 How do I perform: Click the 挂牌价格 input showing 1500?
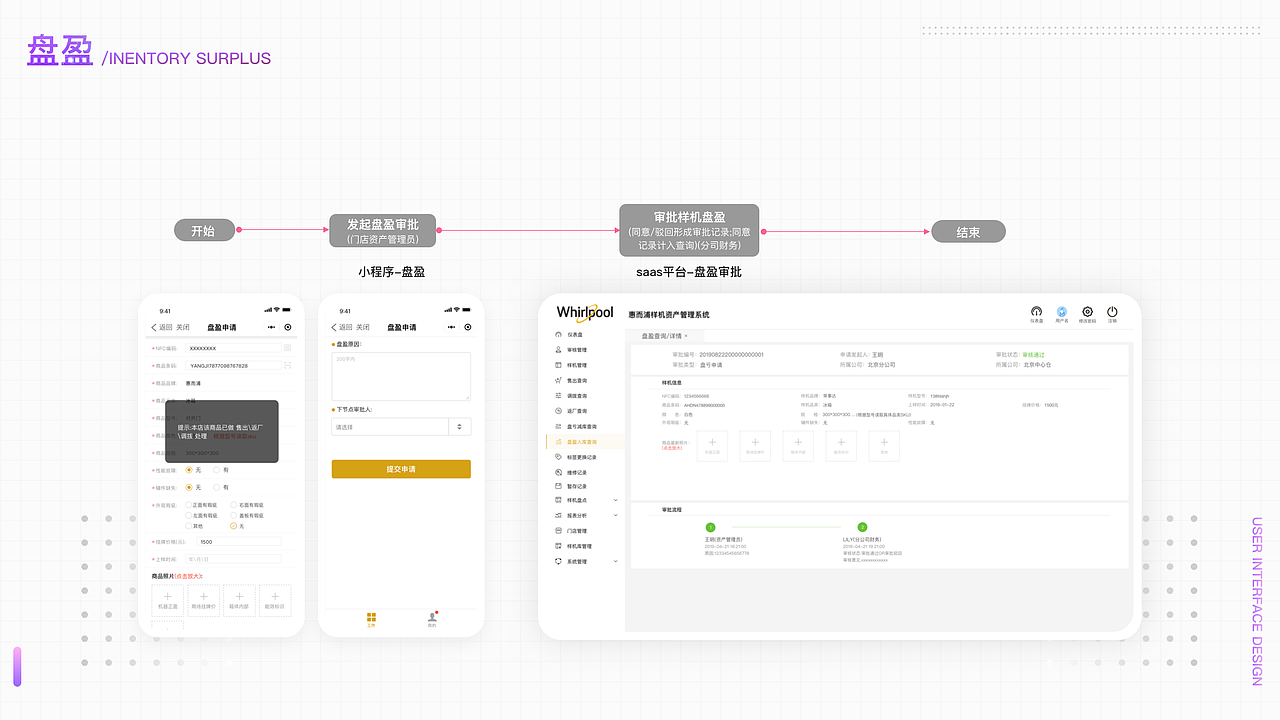237,541
